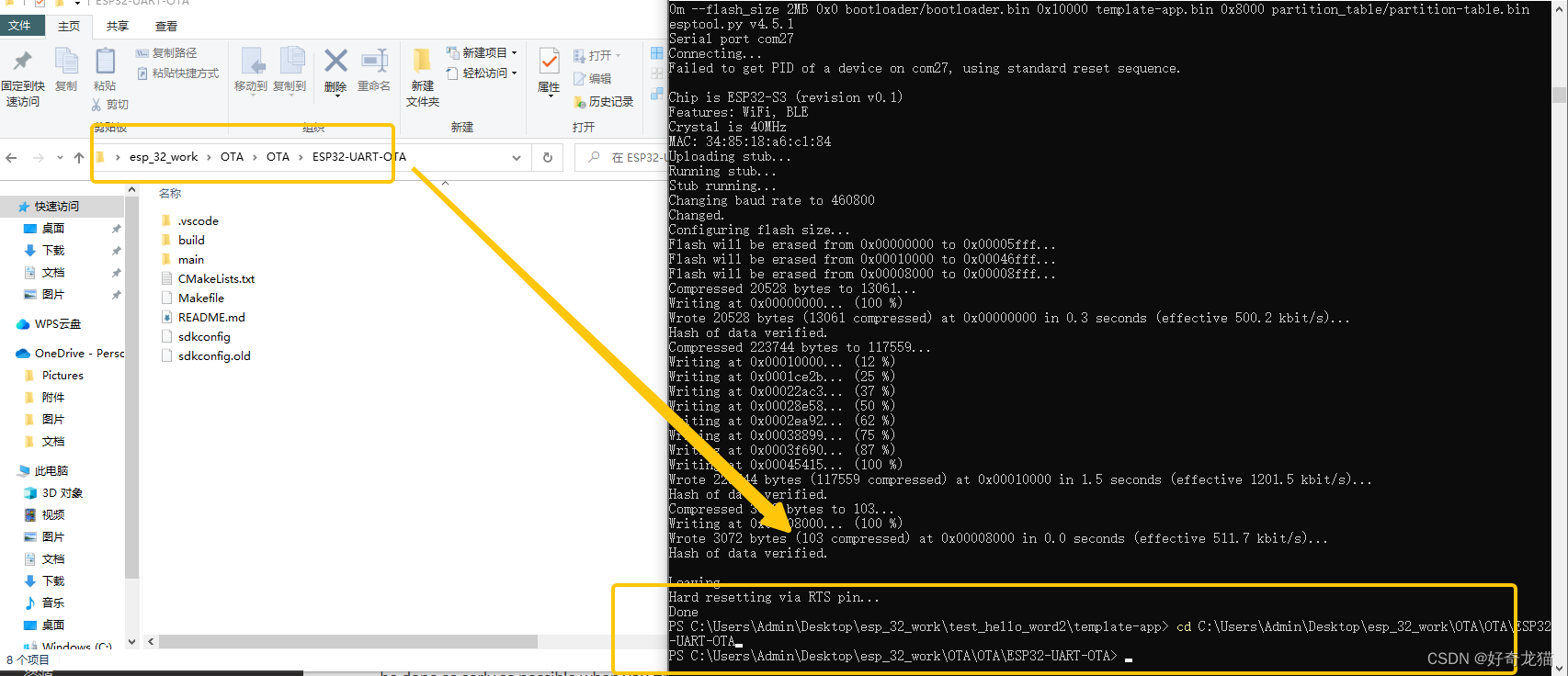The width and height of the screenshot is (1568, 676).
Task: Click the terminal vertical scrollbar thumb
Action: click(x=1559, y=96)
